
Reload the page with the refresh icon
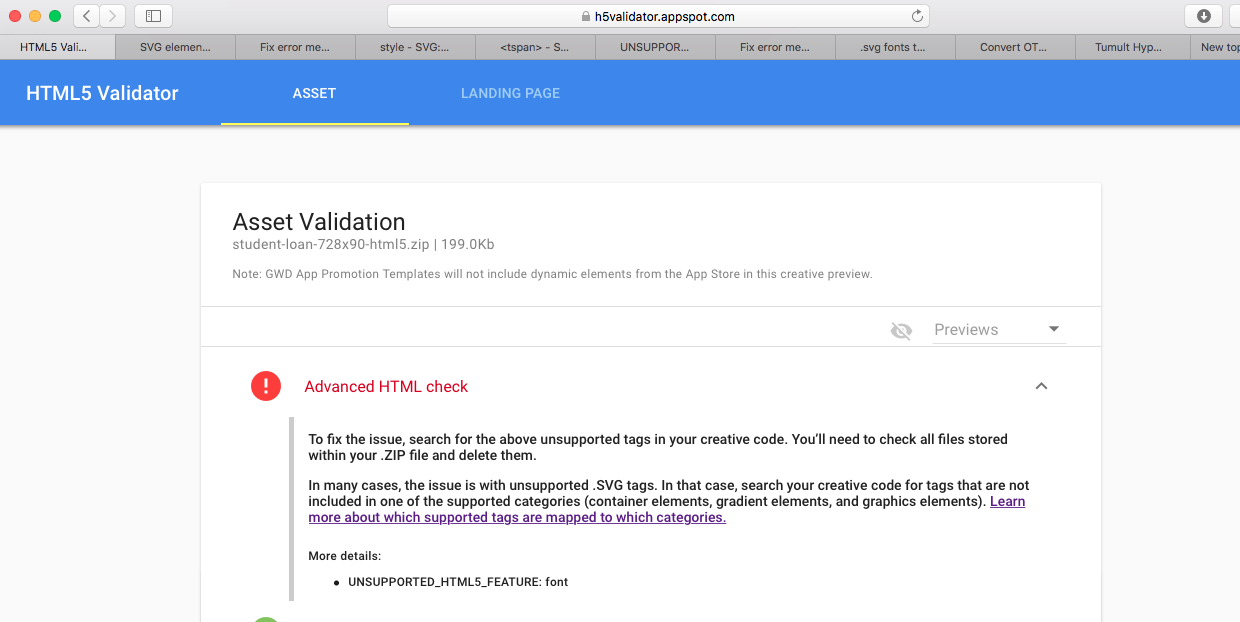[916, 16]
